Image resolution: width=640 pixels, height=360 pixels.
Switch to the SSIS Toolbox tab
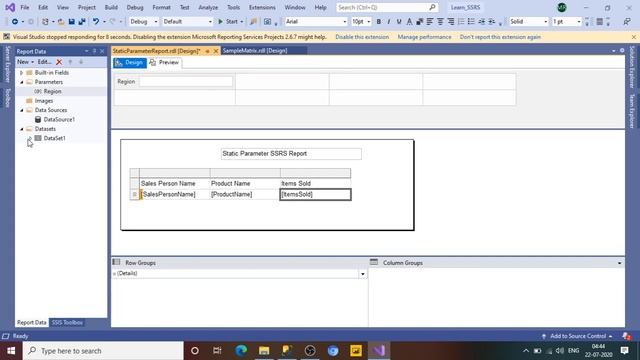pyautogui.click(x=67, y=322)
